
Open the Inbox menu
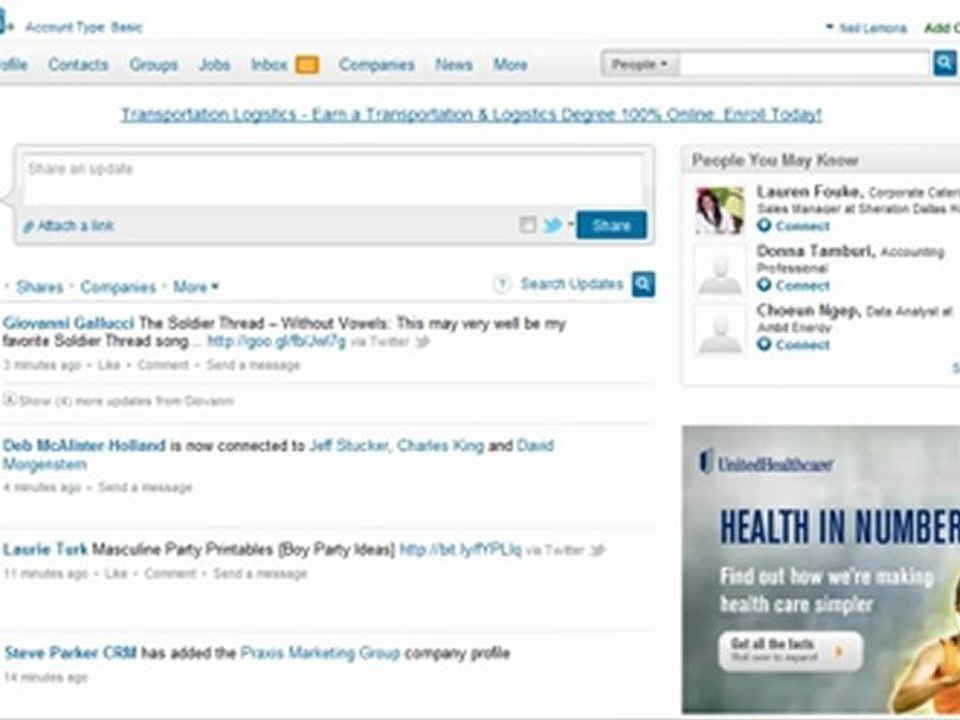tap(269, 64)
